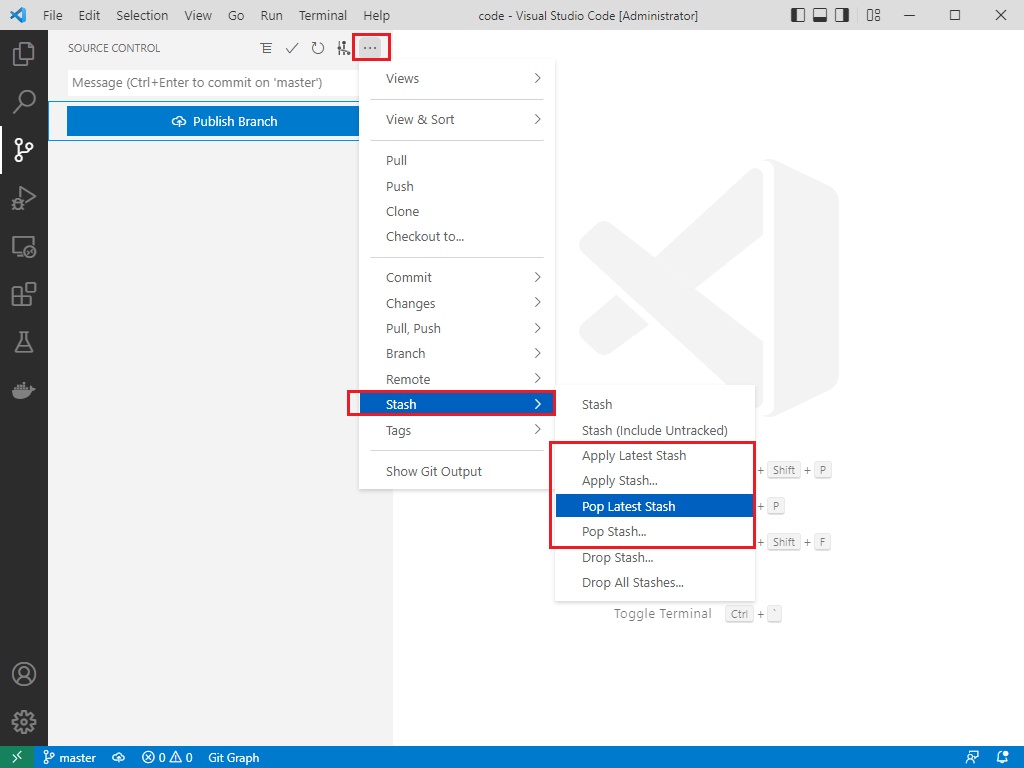1024x768 pixels.
Task: Expand the Changes submenu
Action: pyautogui.click(x=456, y=303)
